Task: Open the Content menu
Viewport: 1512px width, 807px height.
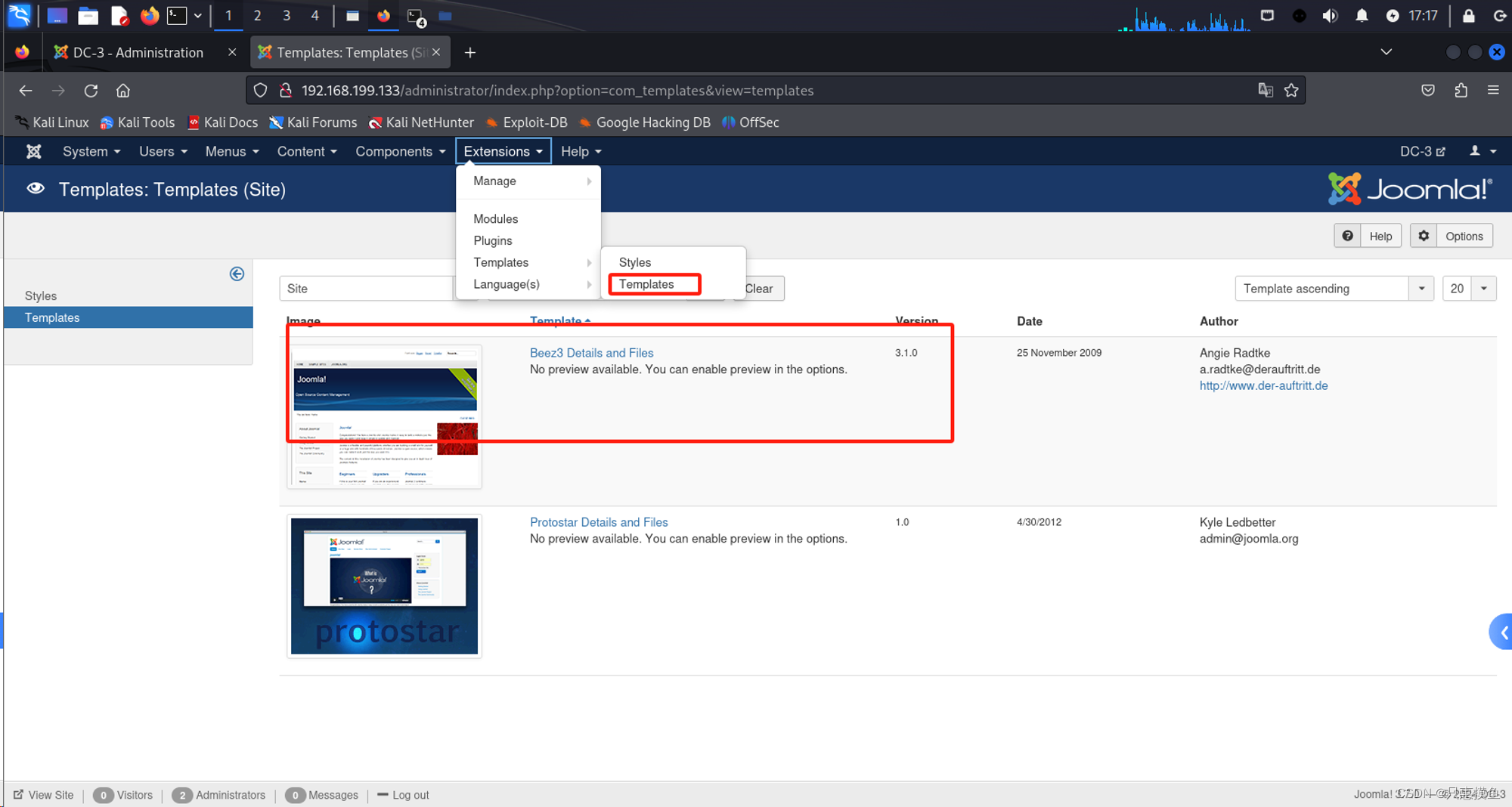Action: tap(307, 151)
